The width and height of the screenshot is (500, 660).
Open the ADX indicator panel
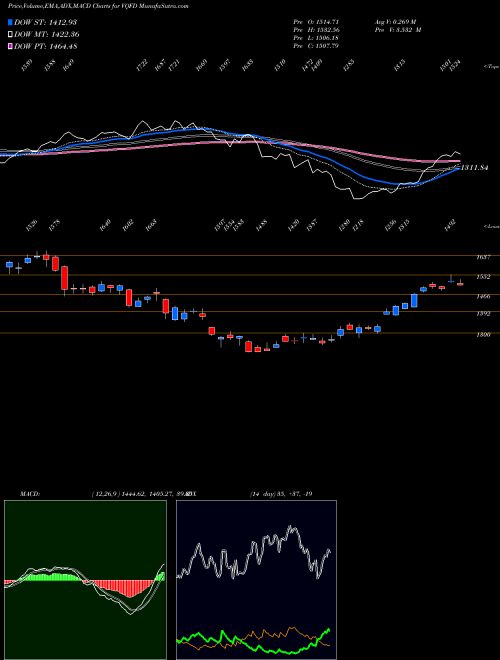(256, 580)
